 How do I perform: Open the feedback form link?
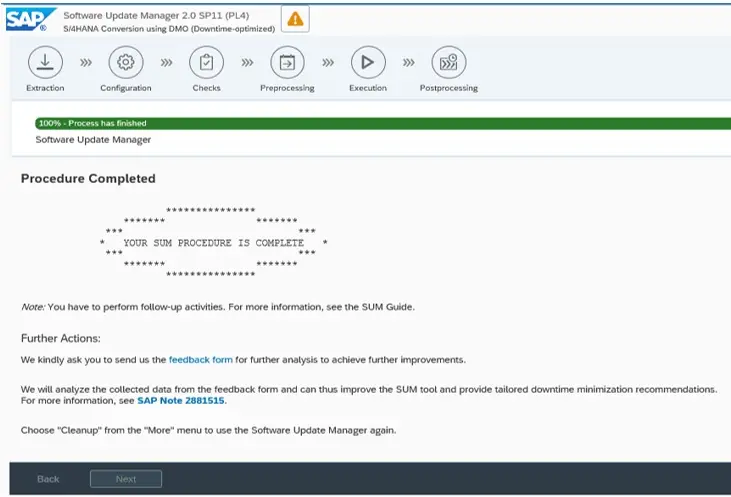pos(200,359)
